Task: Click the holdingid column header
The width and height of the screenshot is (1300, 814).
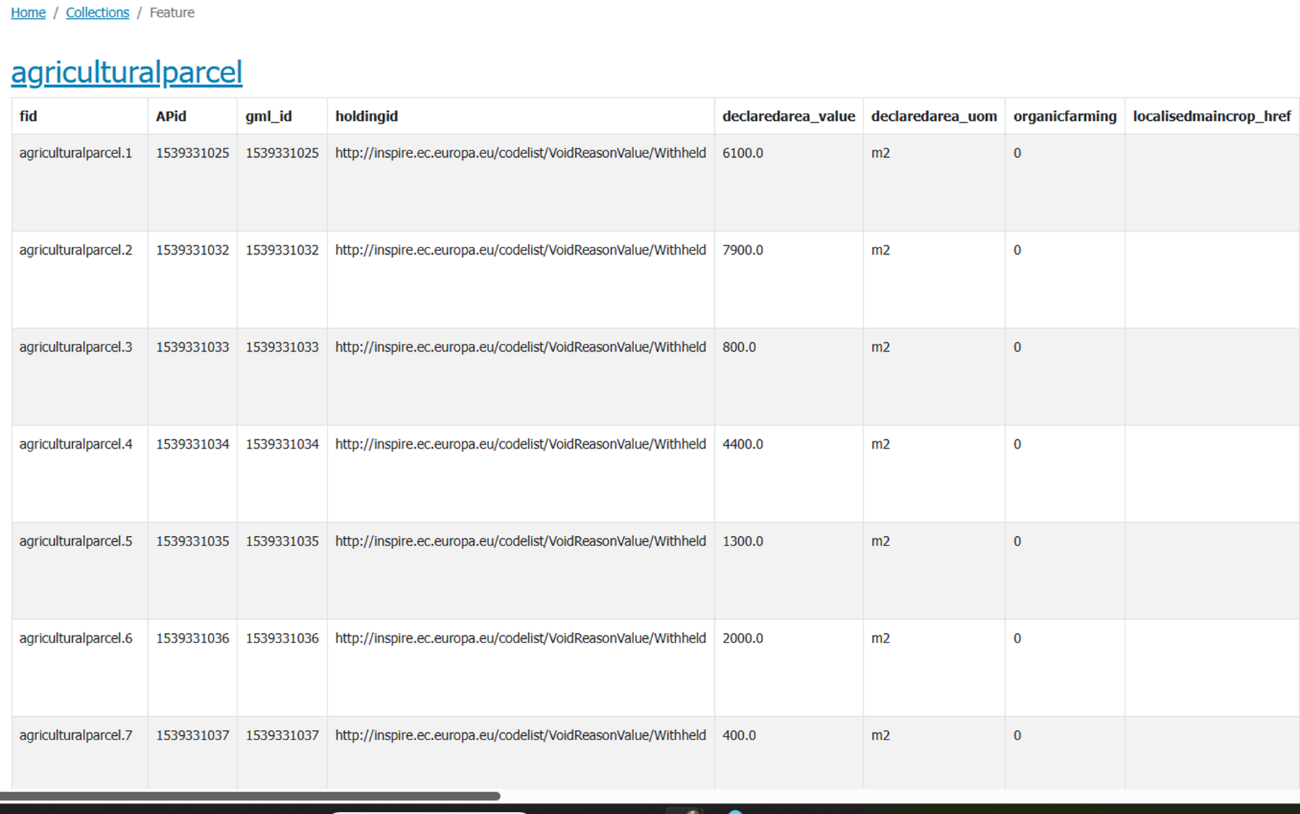Action: point(366,116)
